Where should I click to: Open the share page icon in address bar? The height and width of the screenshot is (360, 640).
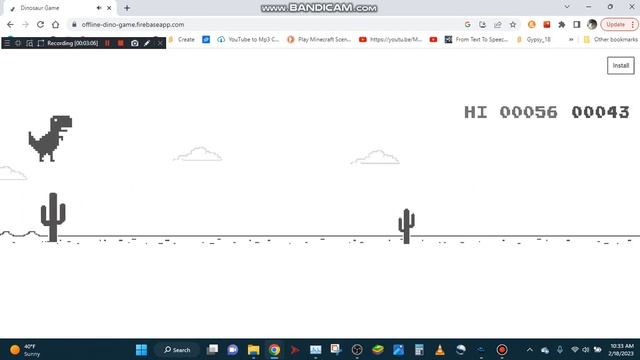click(498, 24)
